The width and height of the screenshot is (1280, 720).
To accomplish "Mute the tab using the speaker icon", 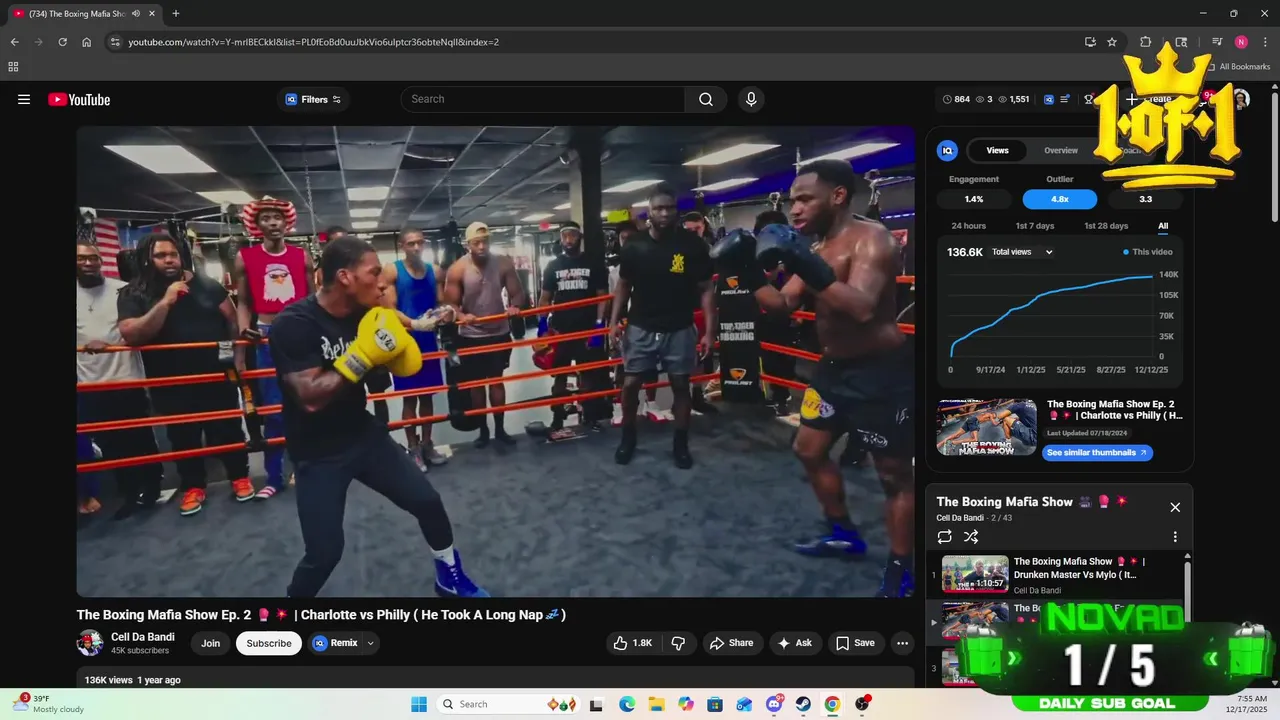I will [136, 13].
